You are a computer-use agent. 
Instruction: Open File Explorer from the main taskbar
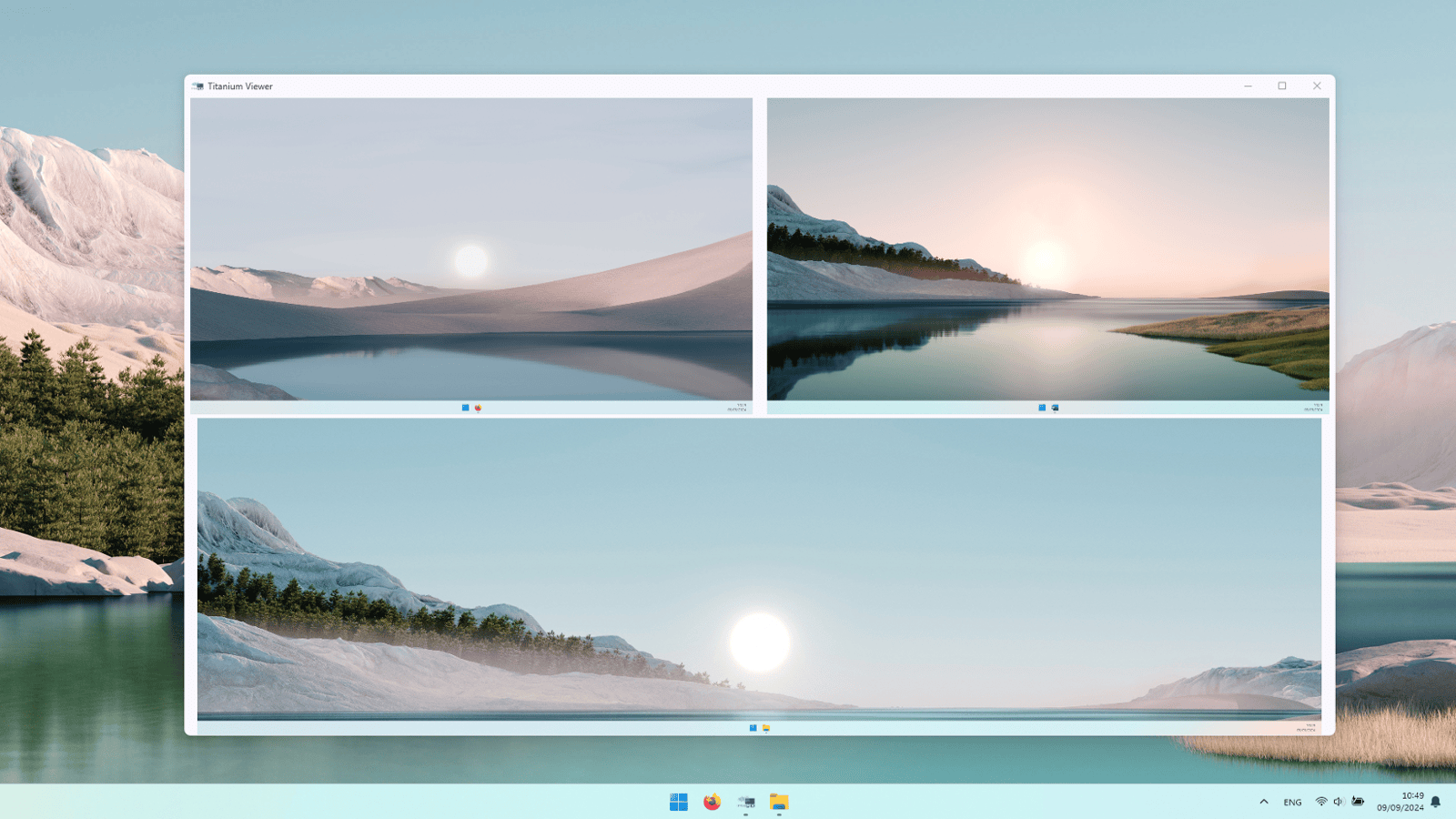click(x=779, y=802)
